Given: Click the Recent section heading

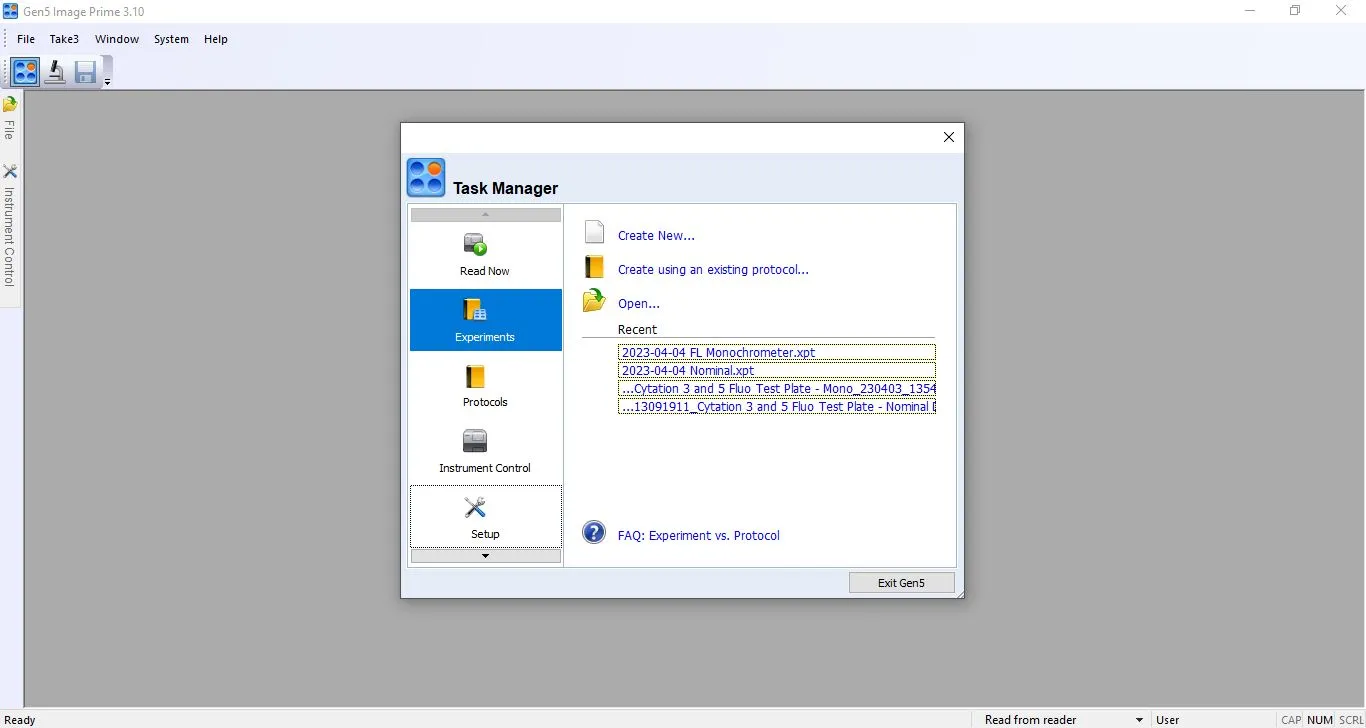Looking at the screenshot, I should pos(637,330).
